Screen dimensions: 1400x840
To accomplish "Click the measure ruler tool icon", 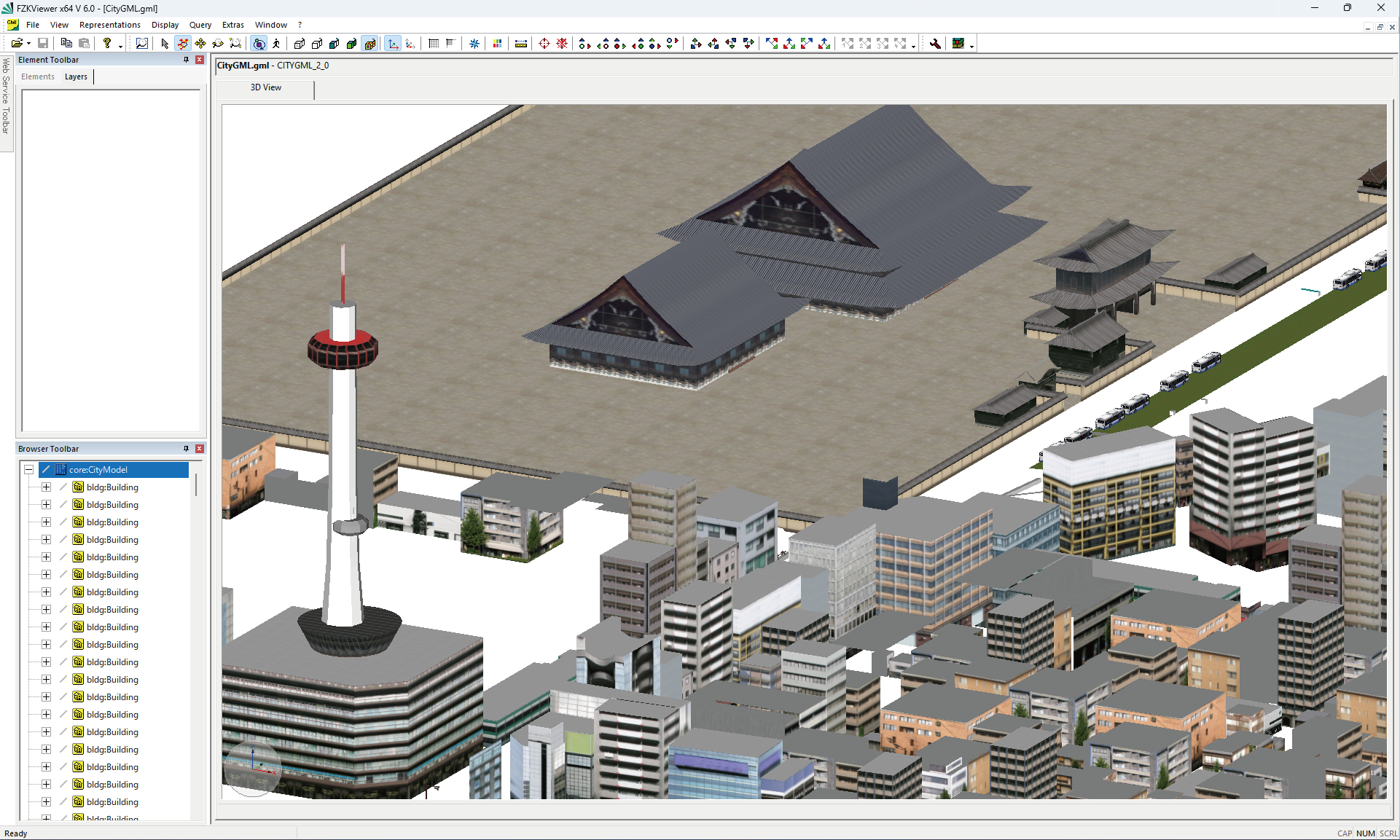I will pyautogui.click(x=520, y=44).
